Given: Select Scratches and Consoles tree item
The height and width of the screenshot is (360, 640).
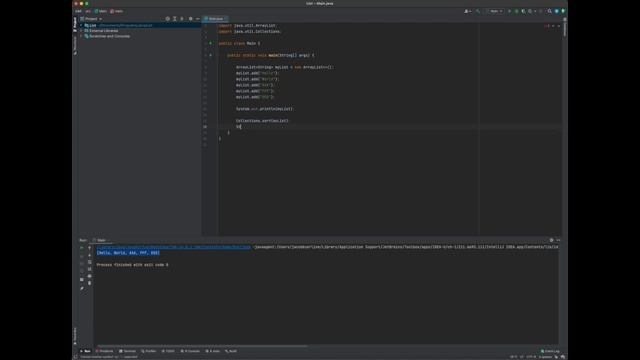Looking at the screenshot, I should (x=109, y=36).
